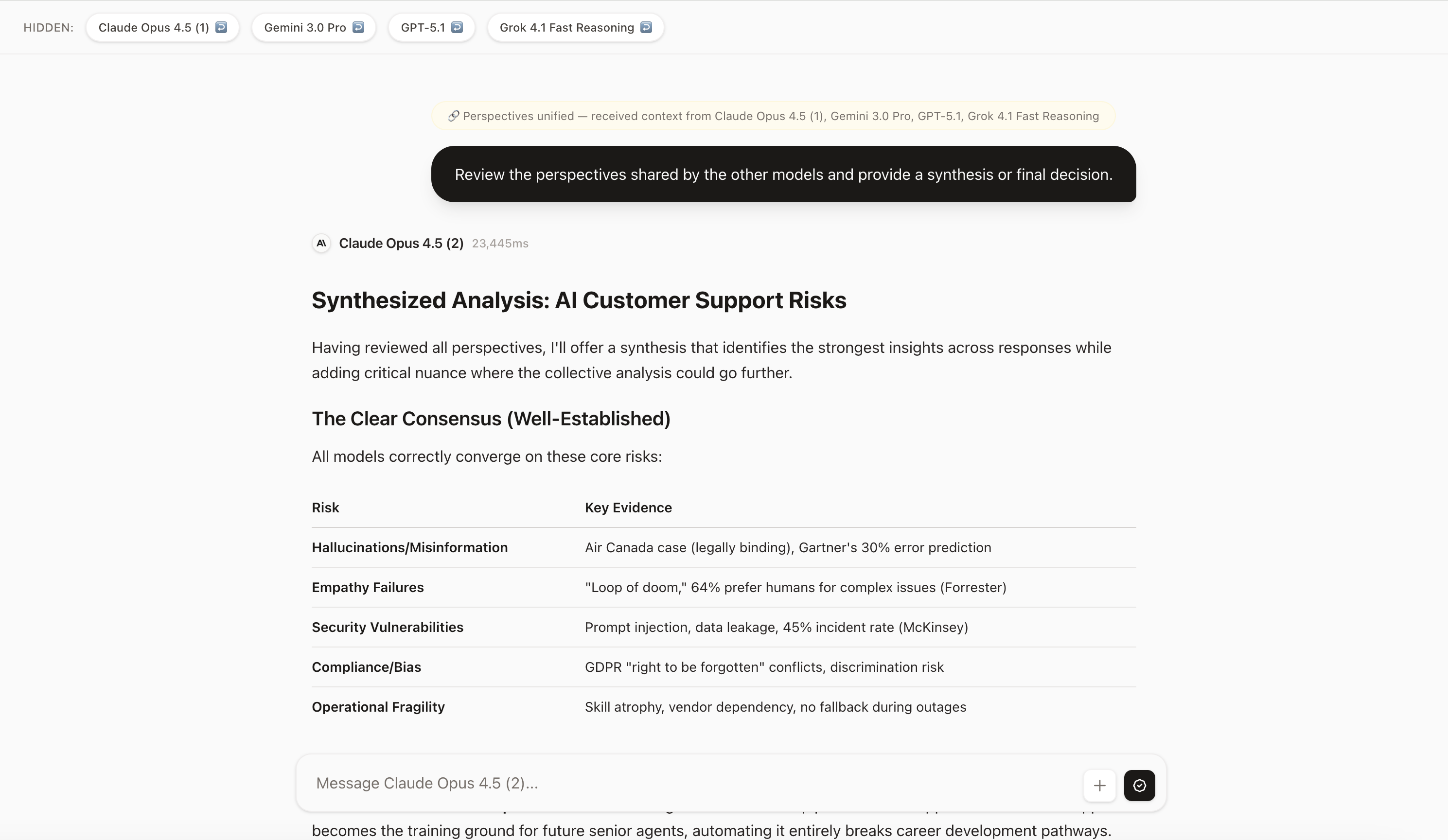
Task: Click the black verified-badge icon beside the input
Action: coord(1139,786)
